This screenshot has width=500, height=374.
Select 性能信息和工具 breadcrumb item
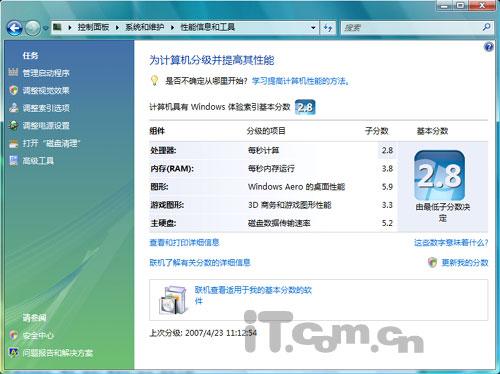(x=207, y=27)
